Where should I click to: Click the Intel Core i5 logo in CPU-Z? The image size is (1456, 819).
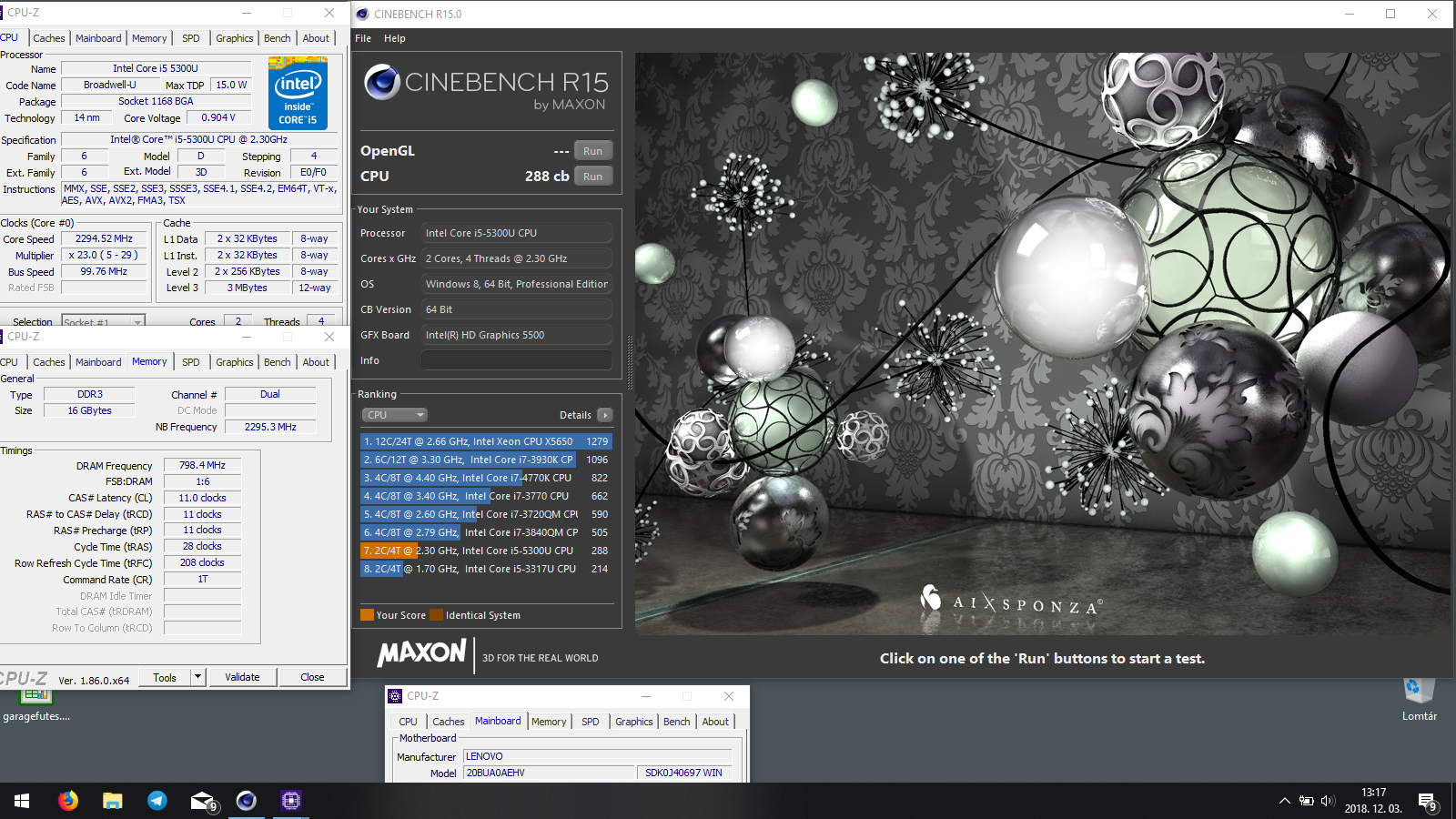[298, 93]
